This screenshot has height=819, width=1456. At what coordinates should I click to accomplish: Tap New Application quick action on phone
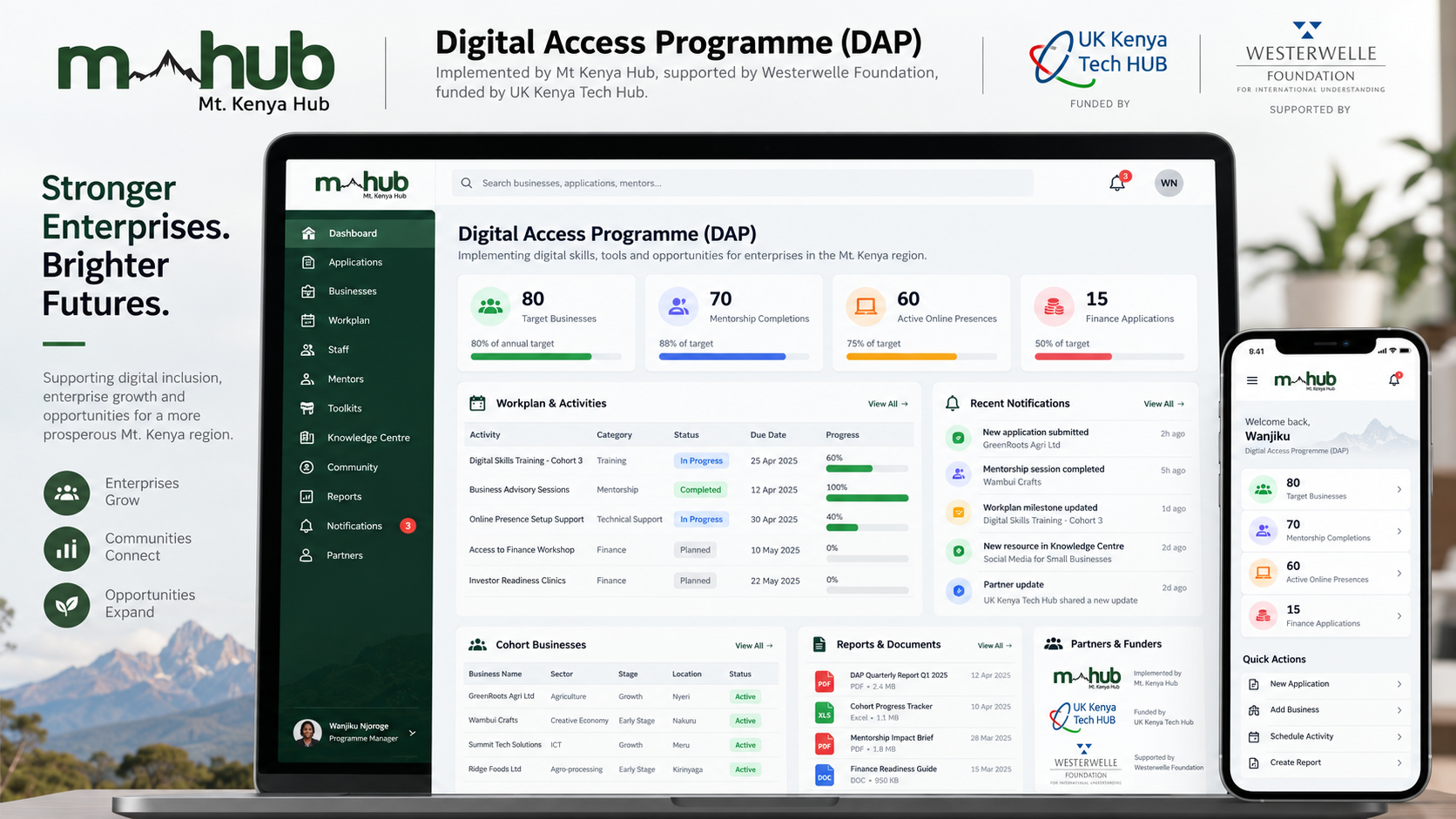point(1326,684)
